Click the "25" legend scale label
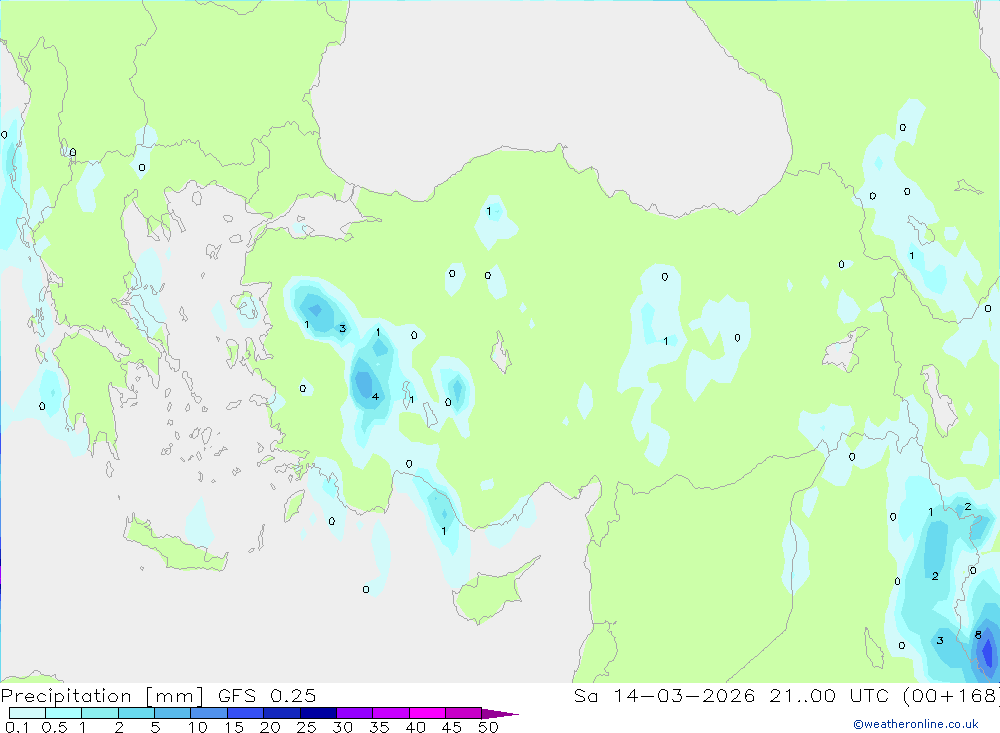This screenshot has width=1000, height=733. tap(306, 727)
